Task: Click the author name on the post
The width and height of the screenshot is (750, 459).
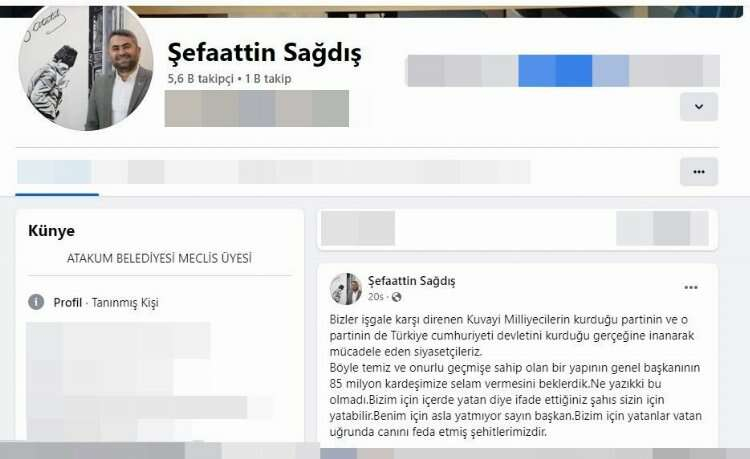Action: click(x=411, y=281)
